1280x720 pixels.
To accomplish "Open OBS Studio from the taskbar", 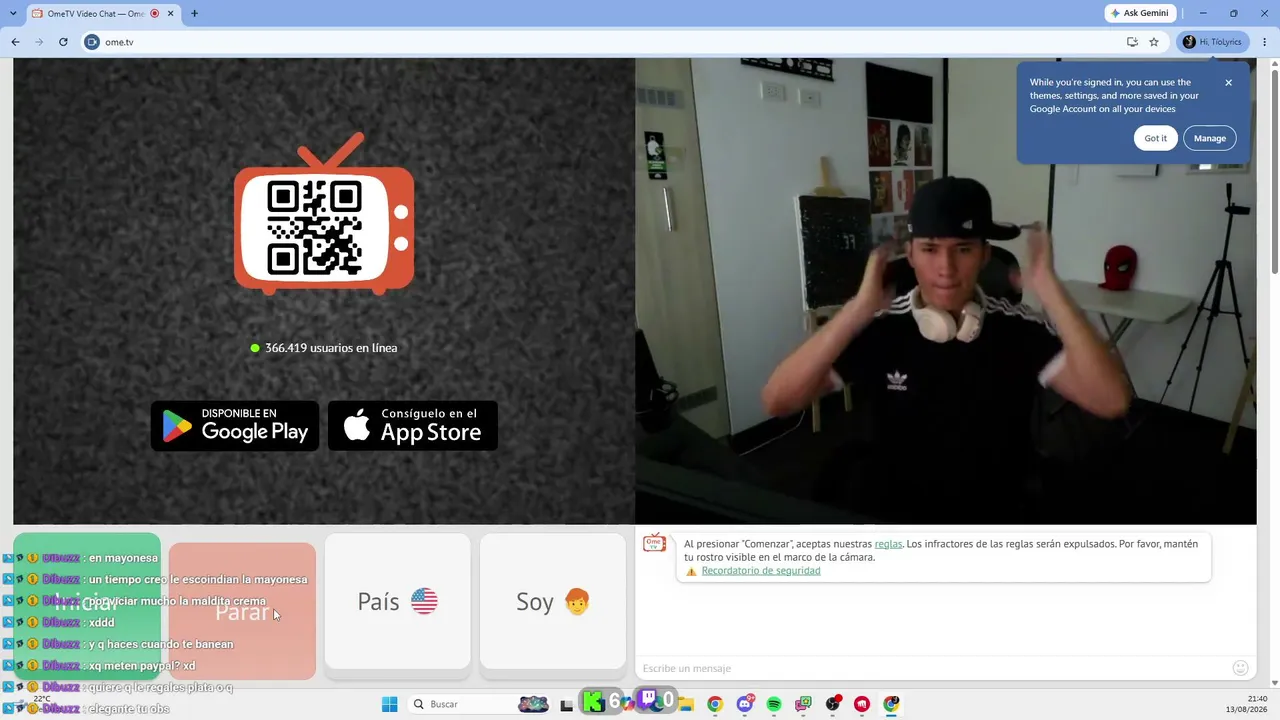I will click(833, 704).
